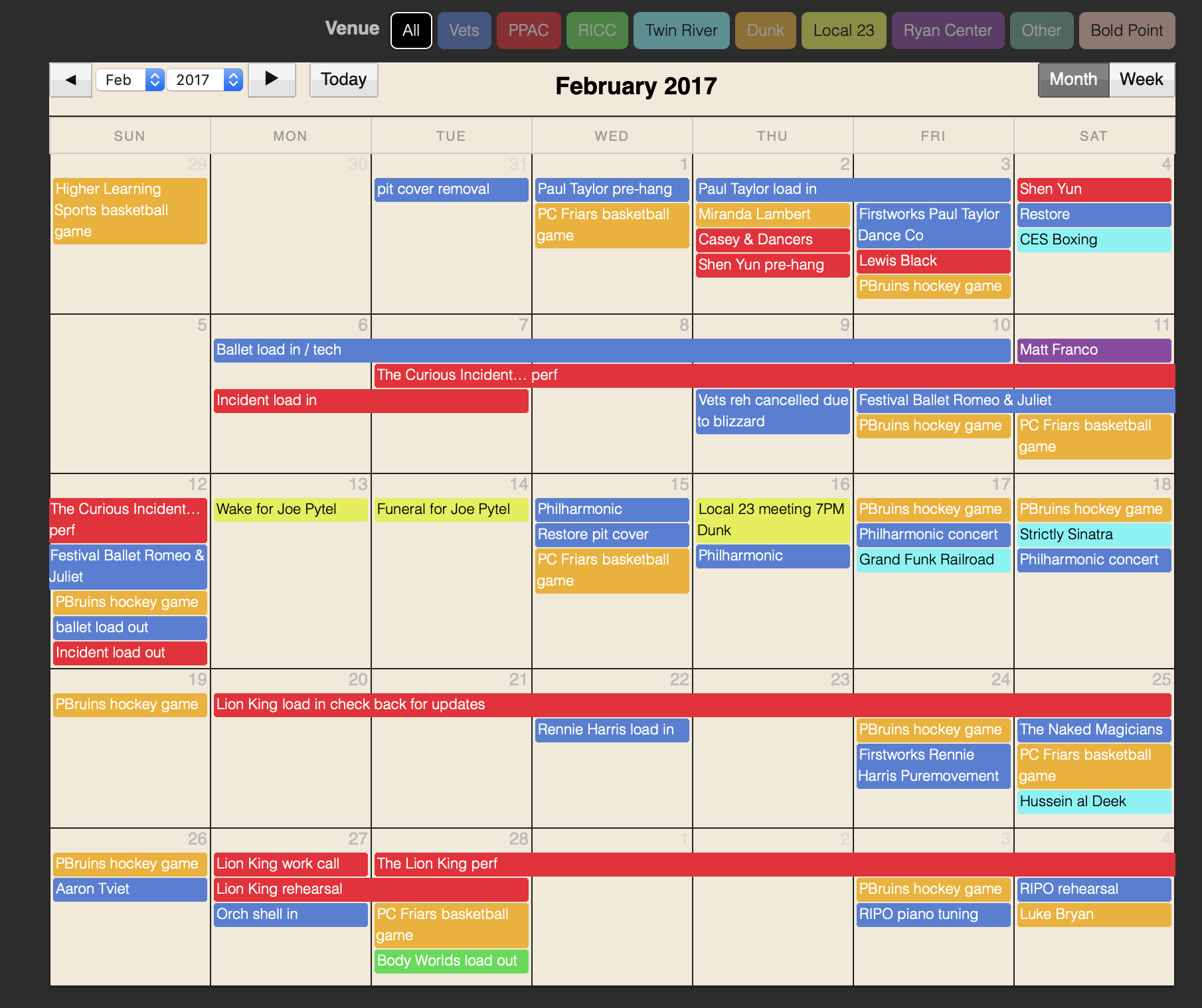
Task: Go to previous month with left arrow
Action: (70, 80)
